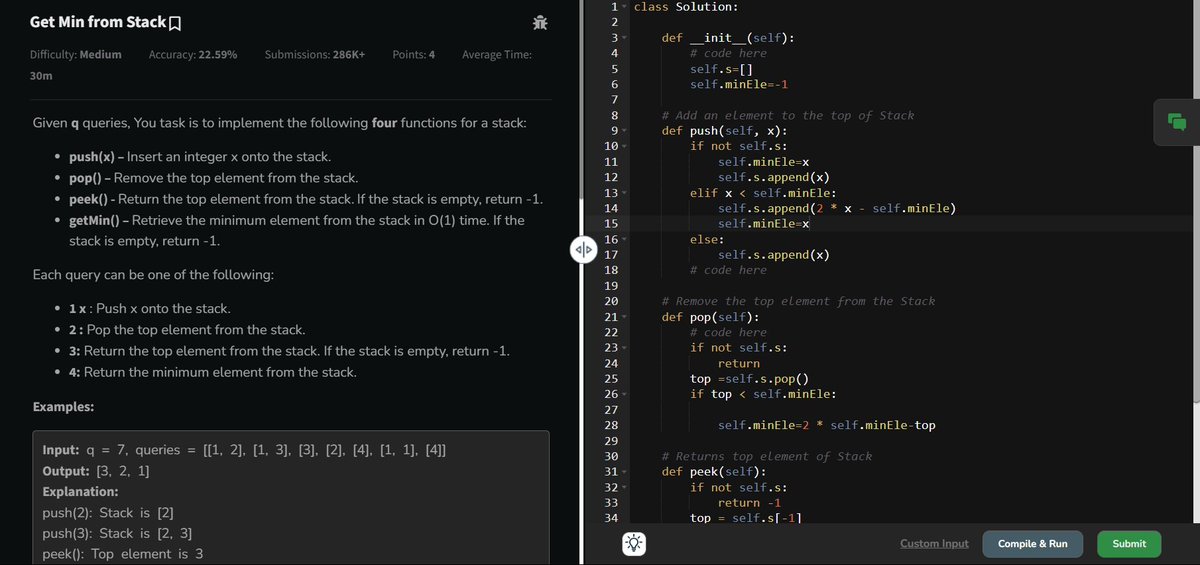Collapse the pop method fold arrow on line 21

coord(625,317)
